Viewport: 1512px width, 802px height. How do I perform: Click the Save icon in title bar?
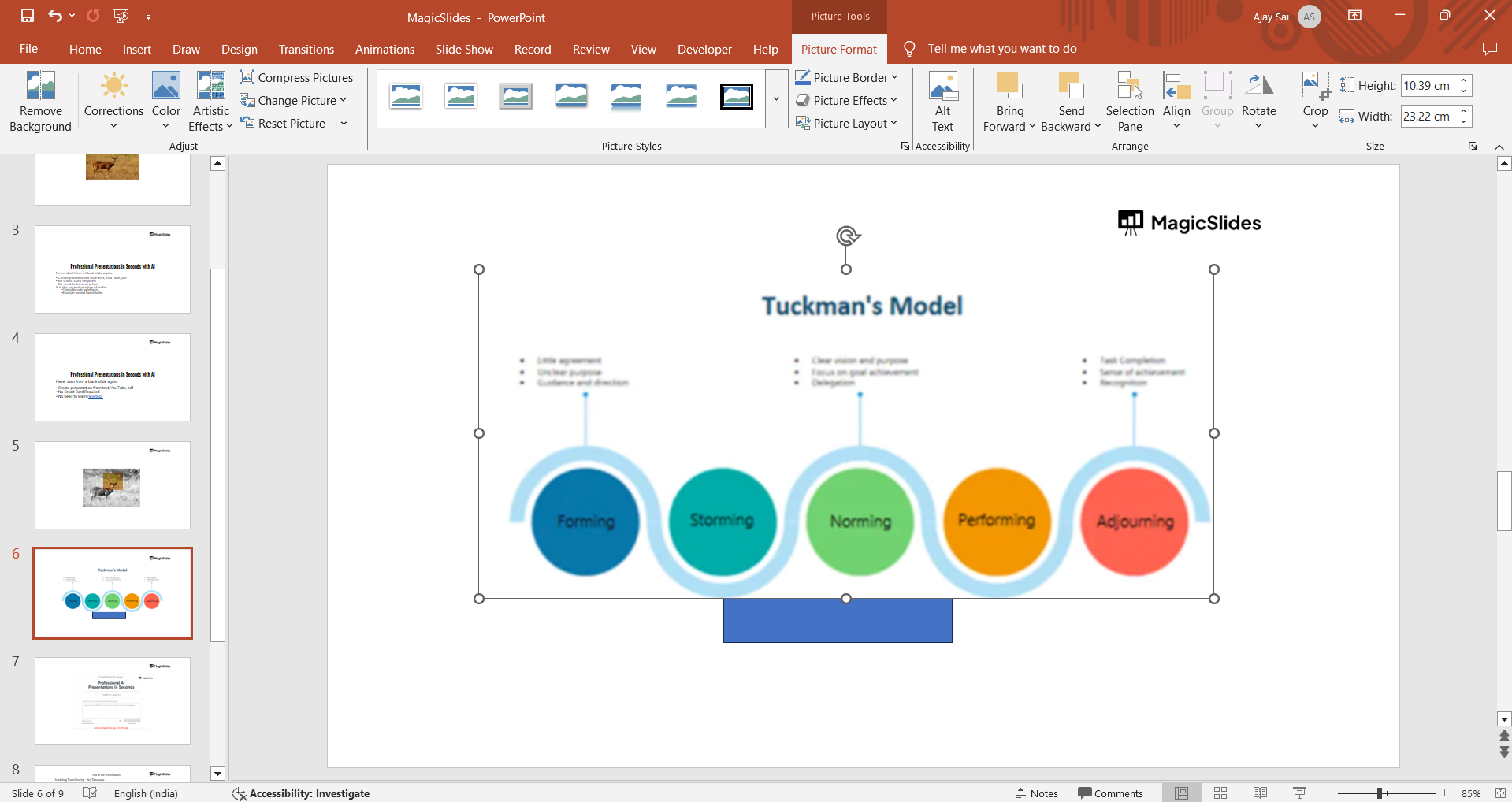point(28,16)
